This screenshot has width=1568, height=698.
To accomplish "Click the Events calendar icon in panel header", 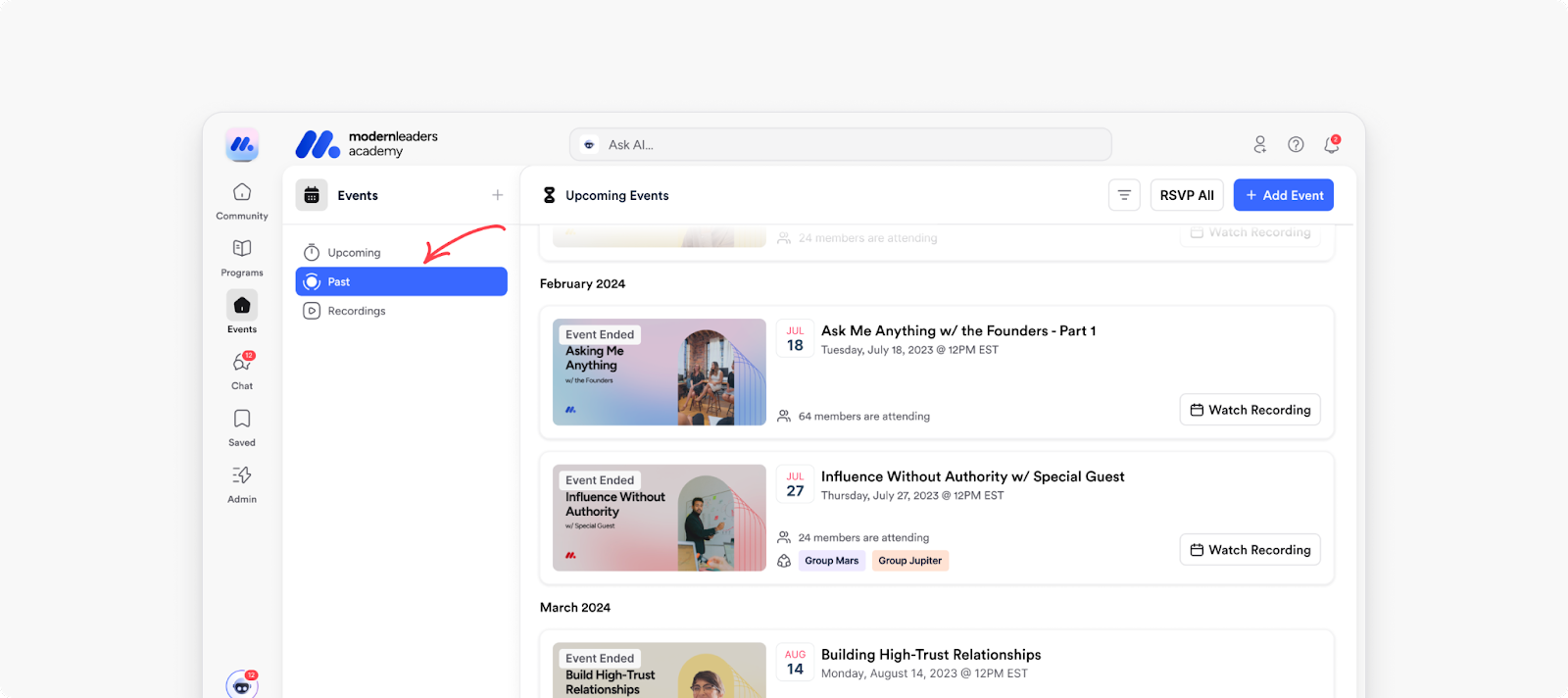I will pyautogui.click(x=312, y=195).
